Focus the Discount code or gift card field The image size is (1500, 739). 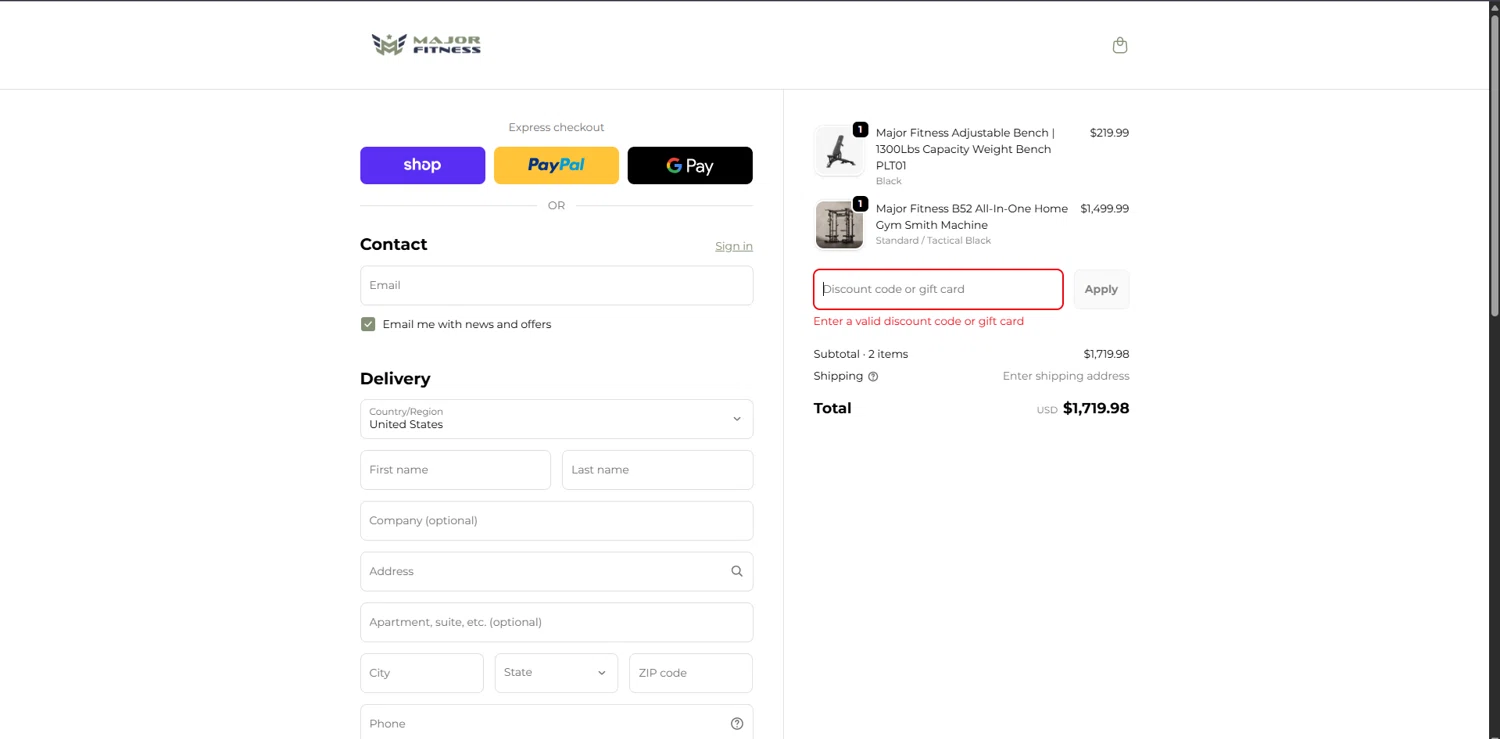[x=938, y=289]
